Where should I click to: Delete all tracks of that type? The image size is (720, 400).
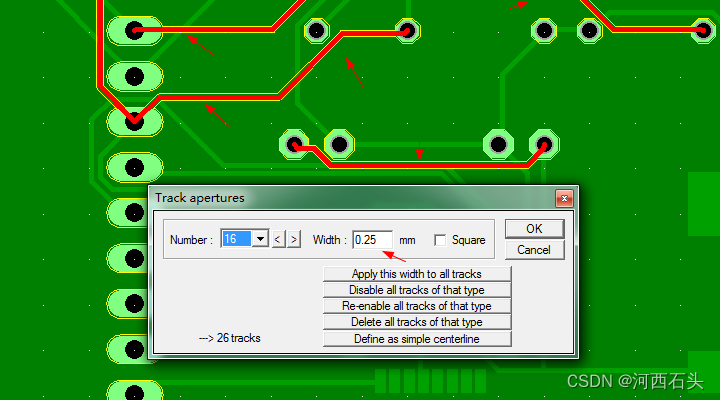click(x=416, y=322)
